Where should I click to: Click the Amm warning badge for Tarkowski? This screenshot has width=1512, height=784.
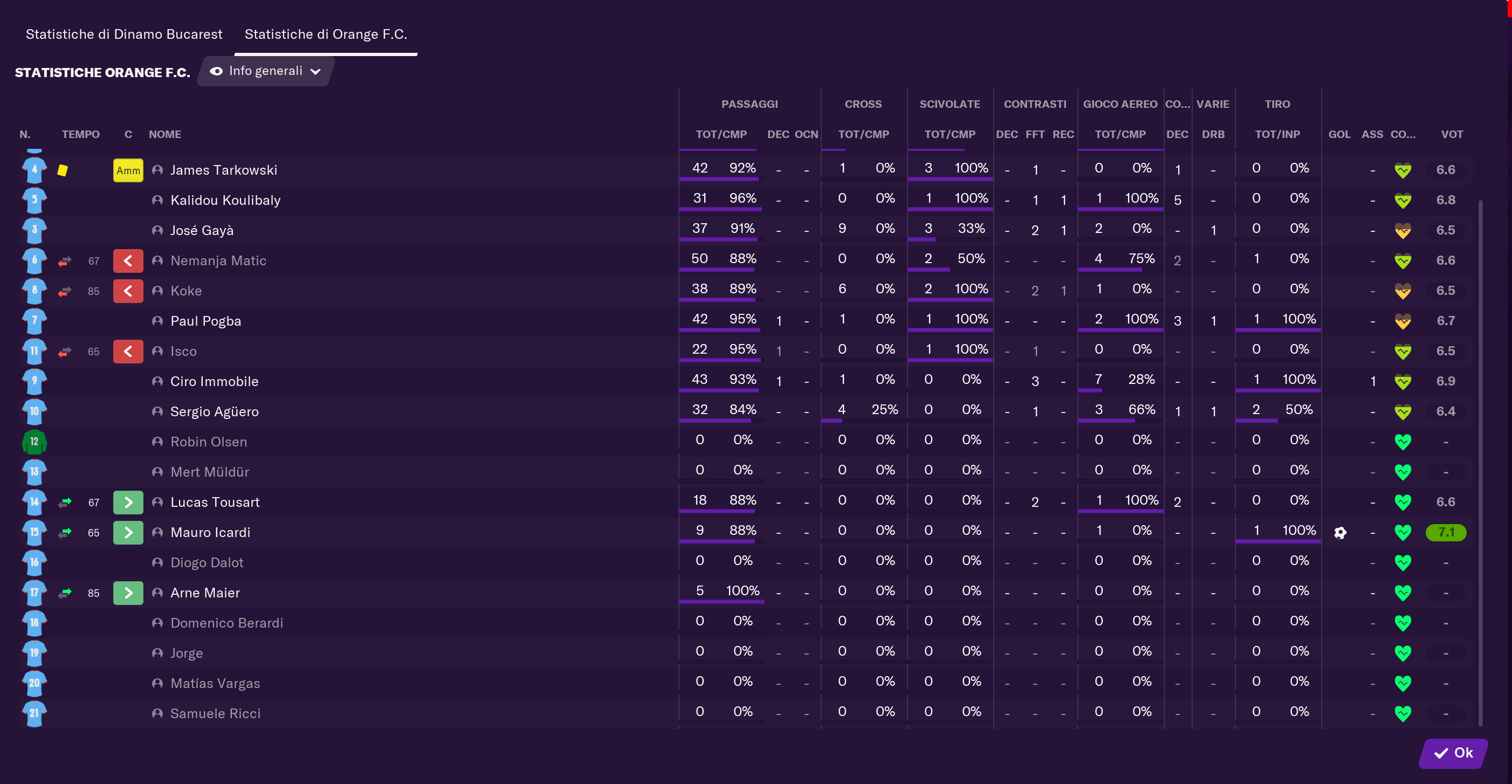(128, 170)
